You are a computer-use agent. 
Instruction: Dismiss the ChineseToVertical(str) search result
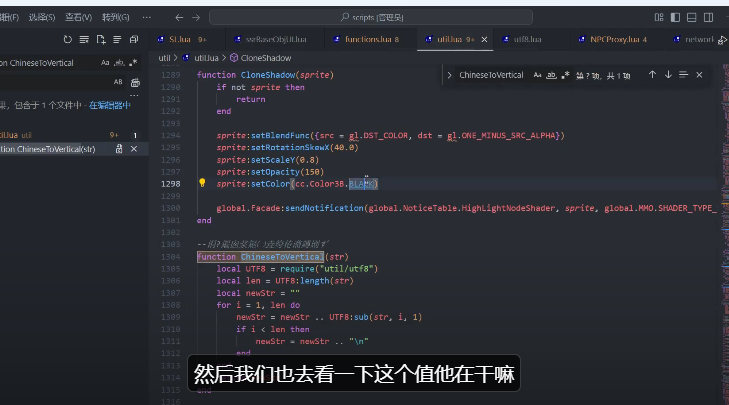(x=135, y=149)
